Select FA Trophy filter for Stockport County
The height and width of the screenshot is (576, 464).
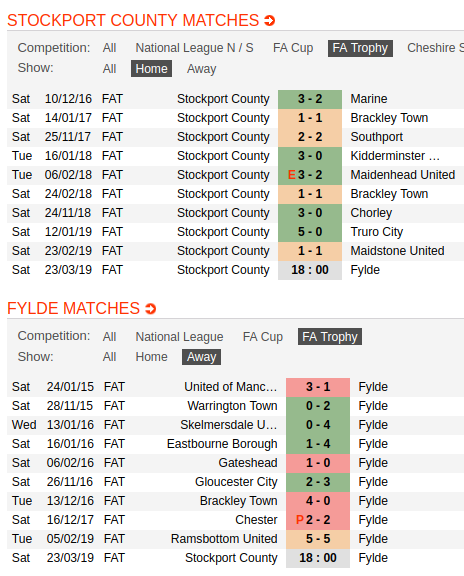point(360,48)
